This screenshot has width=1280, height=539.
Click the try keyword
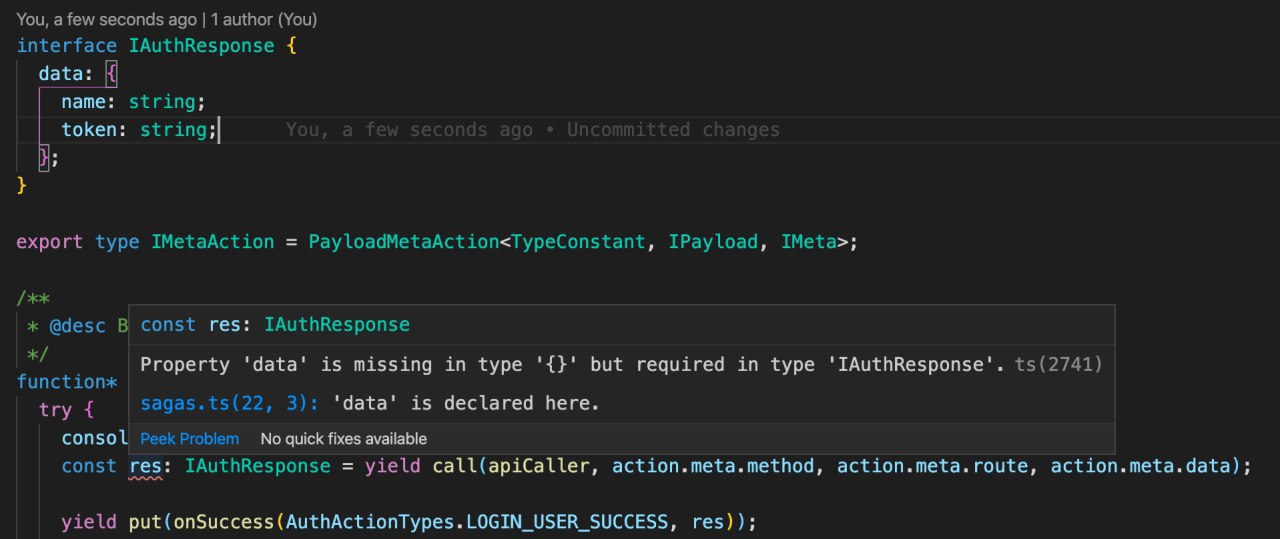tap(55, 410)
